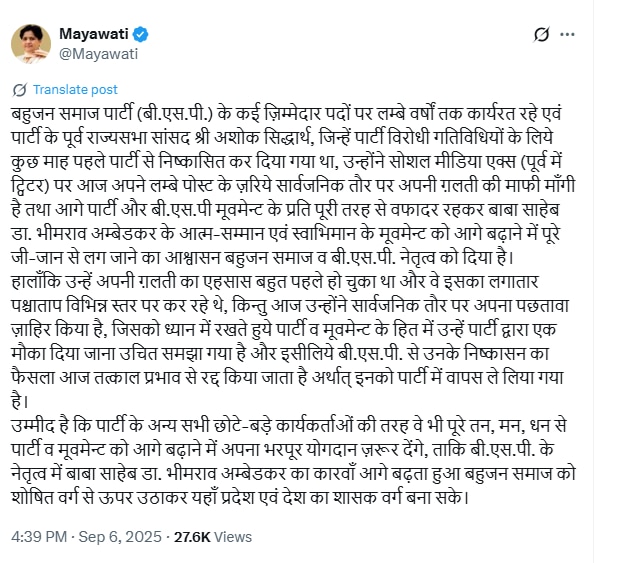This screenshot has height=563, width=623.
Task: Open the three-dot More options menu
Action: pyautogui.click(x=567, y=34)
